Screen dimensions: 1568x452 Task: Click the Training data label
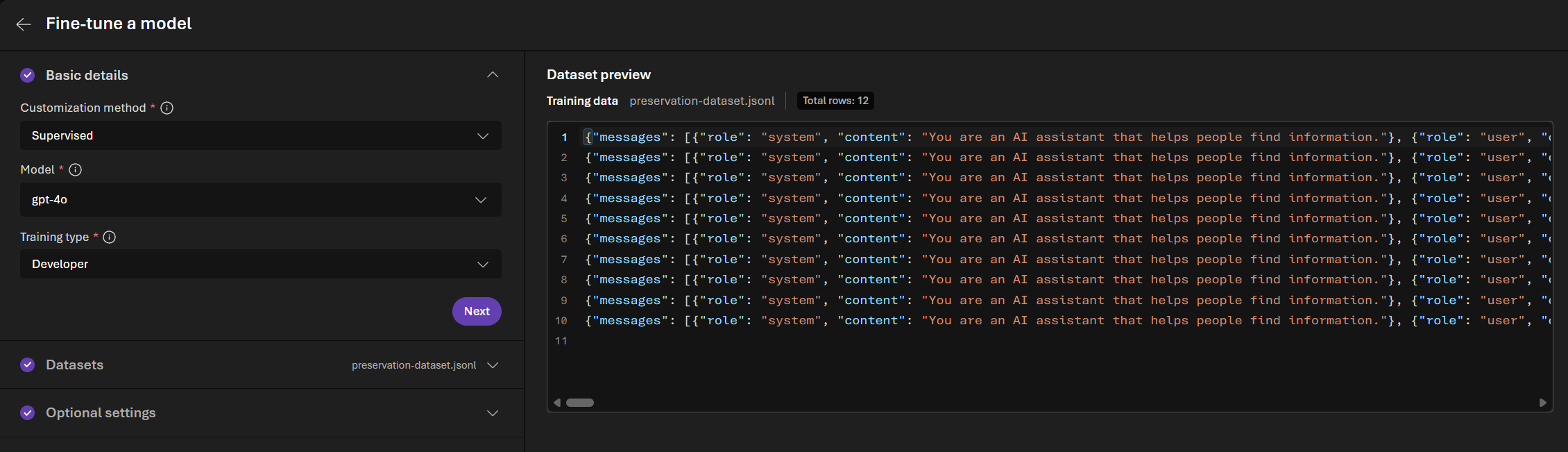582,101
